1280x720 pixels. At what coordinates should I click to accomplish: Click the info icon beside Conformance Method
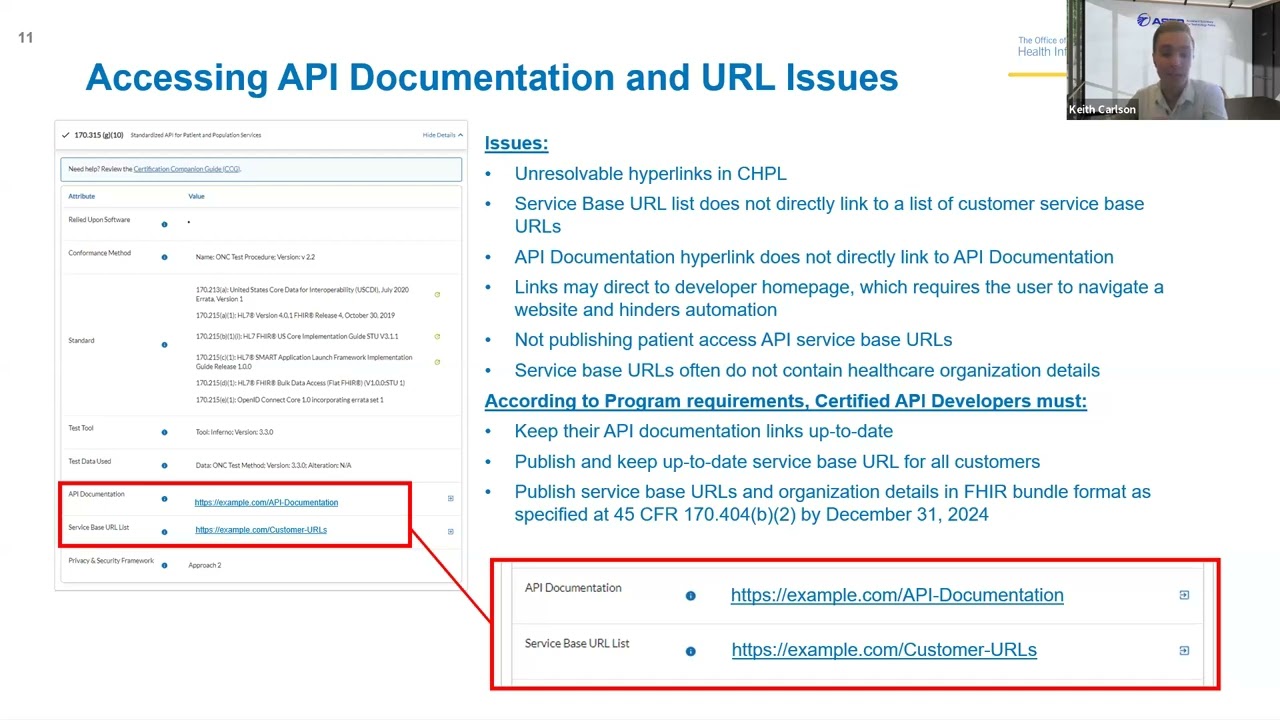click(x=165, y=257)
